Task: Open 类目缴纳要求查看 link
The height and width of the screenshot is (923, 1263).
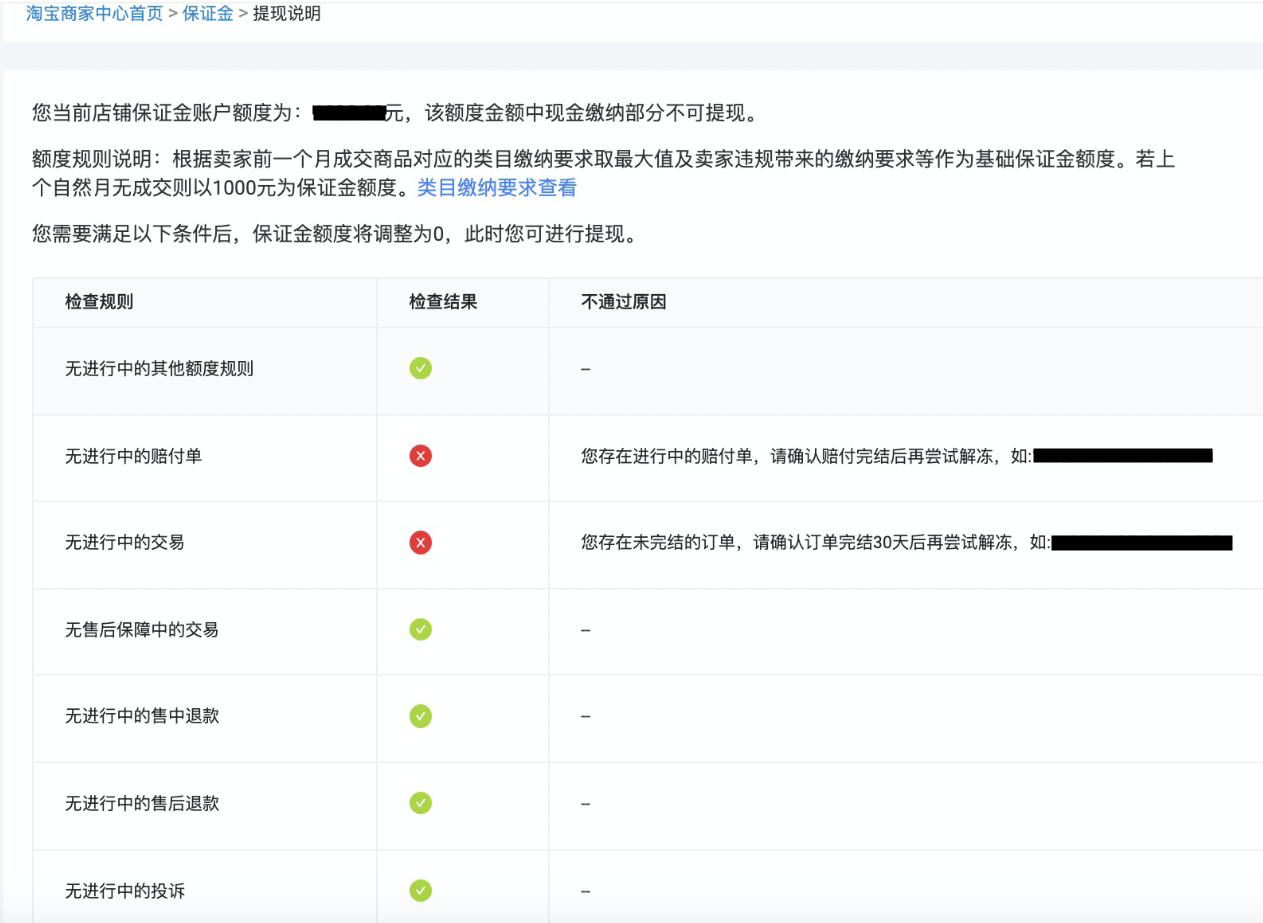Action: click(x=496, y=188)
